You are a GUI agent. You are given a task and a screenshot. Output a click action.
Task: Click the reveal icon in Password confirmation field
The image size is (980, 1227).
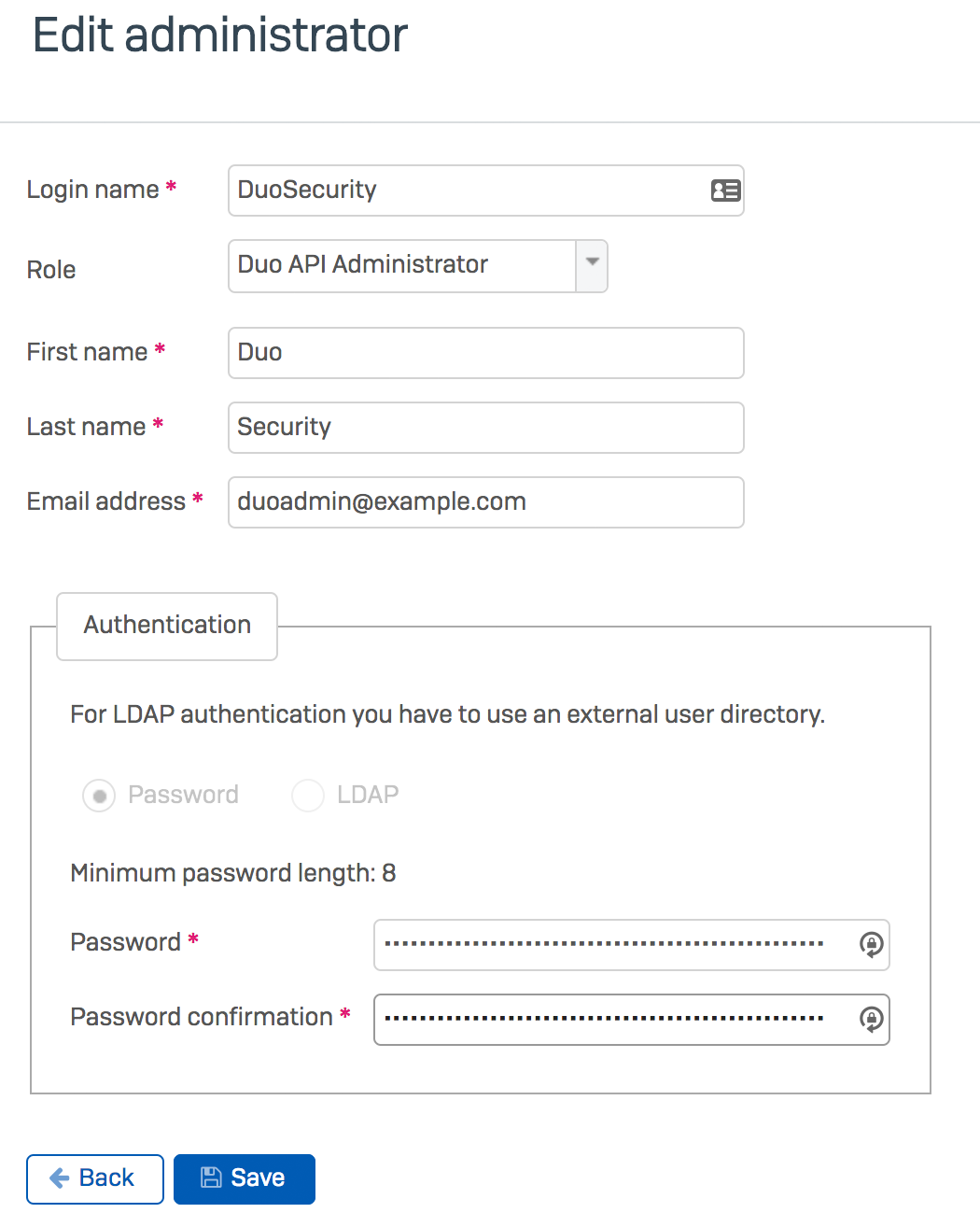click(x=871, y=1020)
